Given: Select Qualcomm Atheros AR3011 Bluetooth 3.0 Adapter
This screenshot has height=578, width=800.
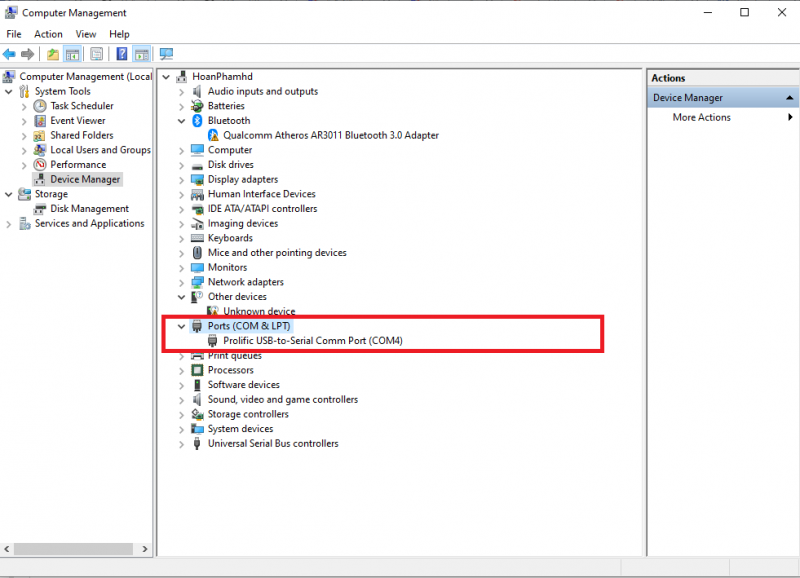Looking at the screenshot, I should click(331, 135).
